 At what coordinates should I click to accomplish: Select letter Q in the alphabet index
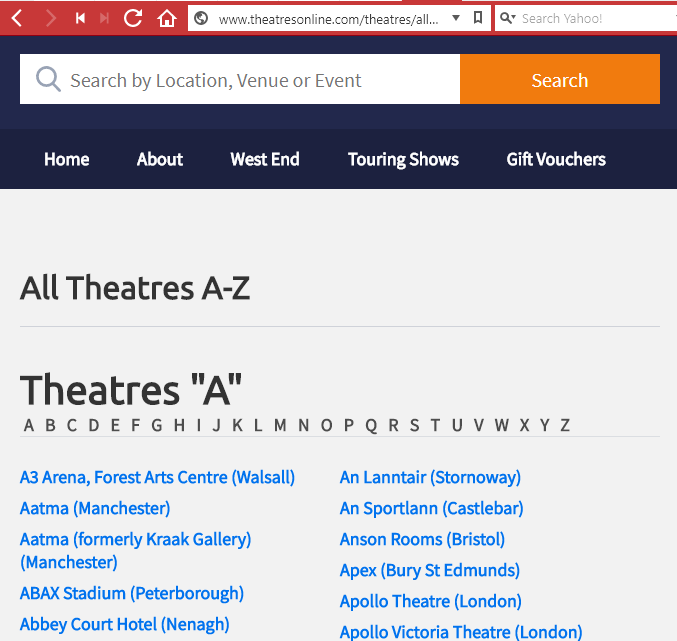coord(371,426)
